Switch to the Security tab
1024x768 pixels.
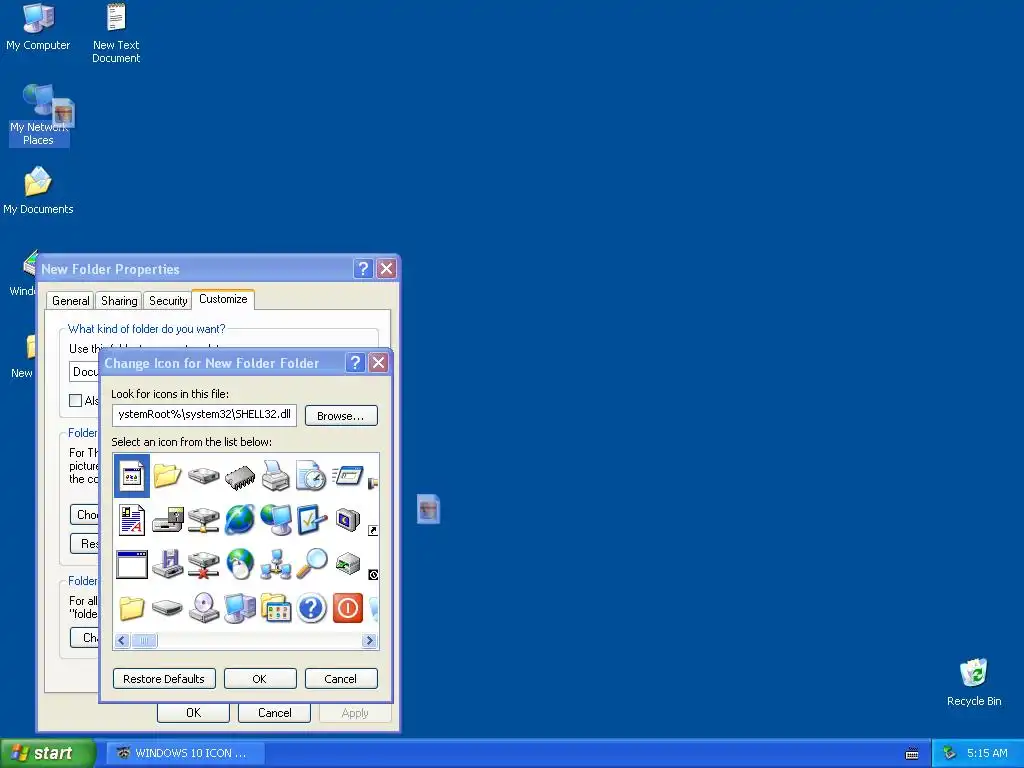[x=168, y=300]
